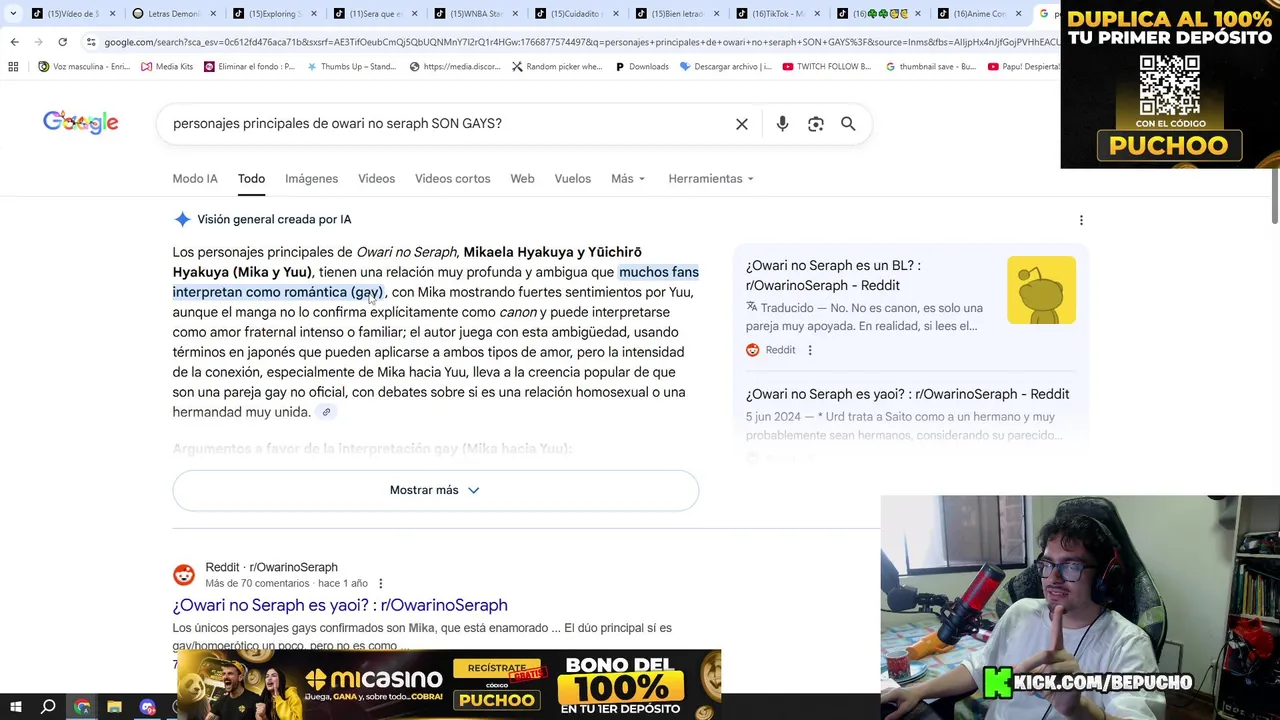Open the Chrome apps grid icon
This screenshot has width=1280, height=720.
click(x=13, y=67)
